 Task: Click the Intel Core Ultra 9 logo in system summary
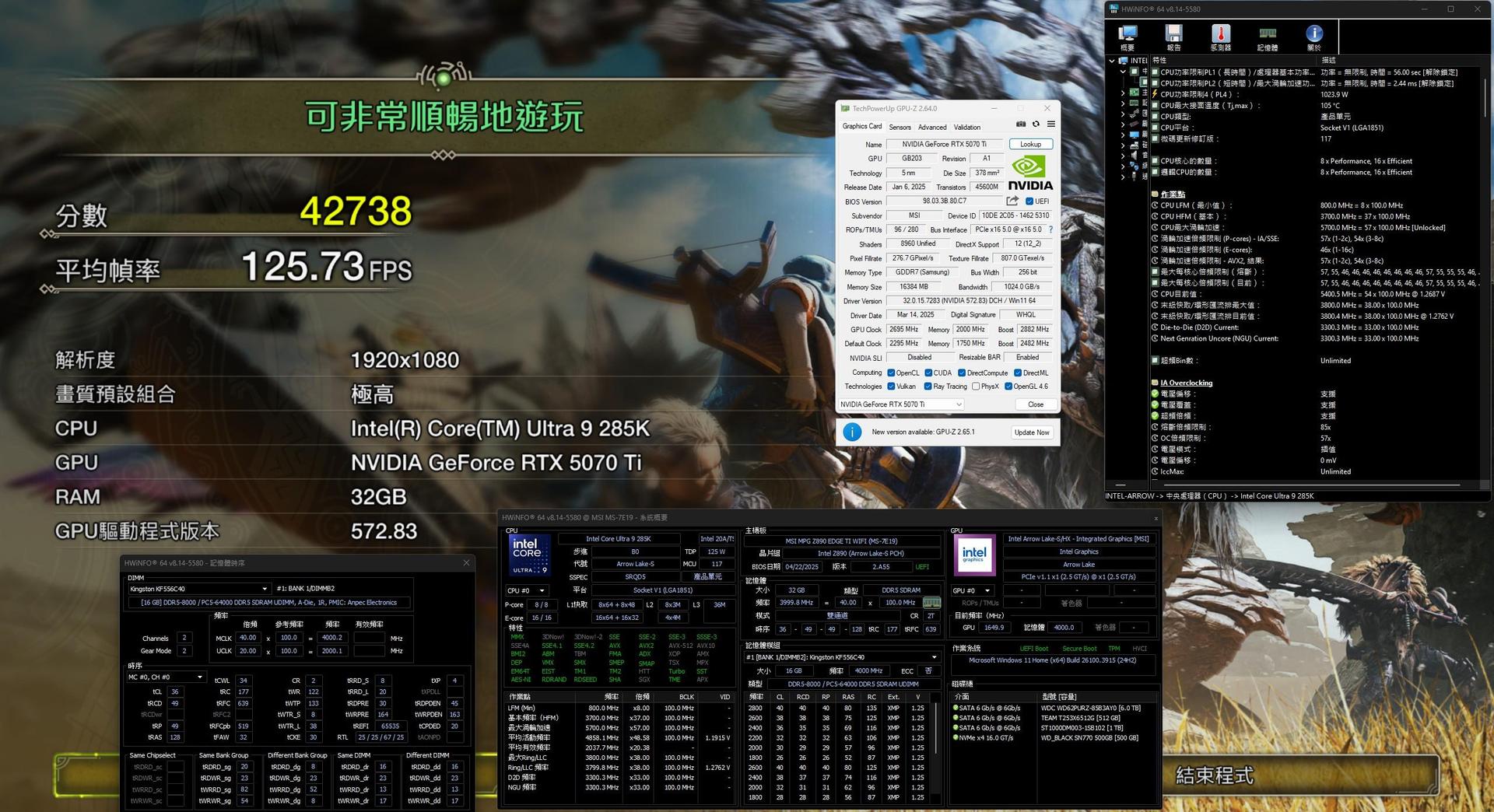point(529,555)
